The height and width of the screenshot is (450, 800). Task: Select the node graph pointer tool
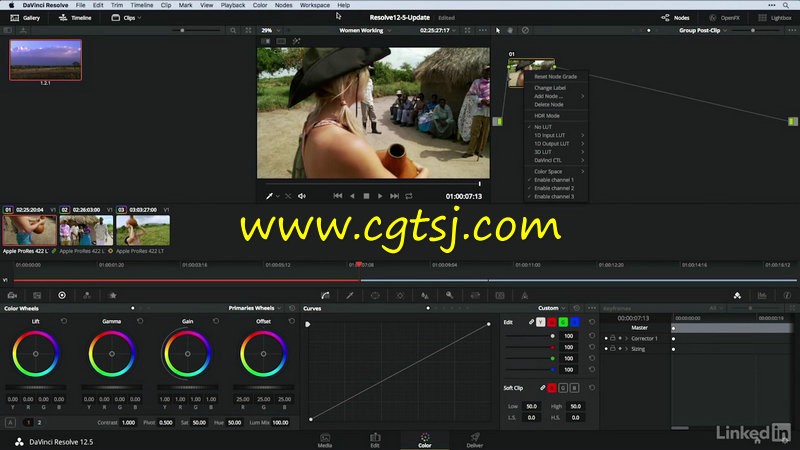(498, 31)
